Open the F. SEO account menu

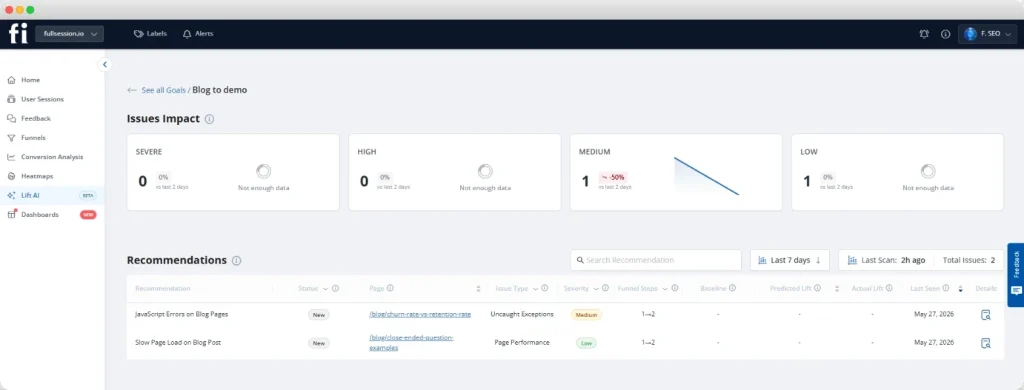(987, 33)
